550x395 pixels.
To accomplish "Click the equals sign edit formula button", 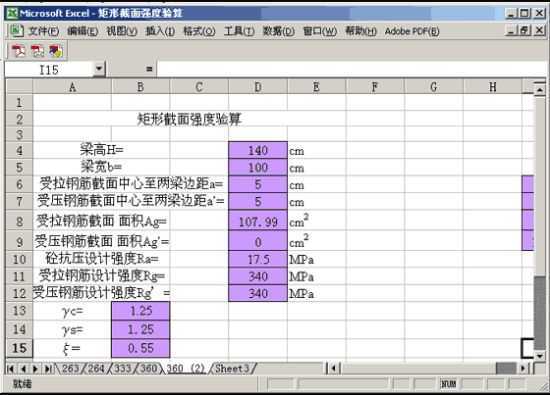I will tap(149, 69).
